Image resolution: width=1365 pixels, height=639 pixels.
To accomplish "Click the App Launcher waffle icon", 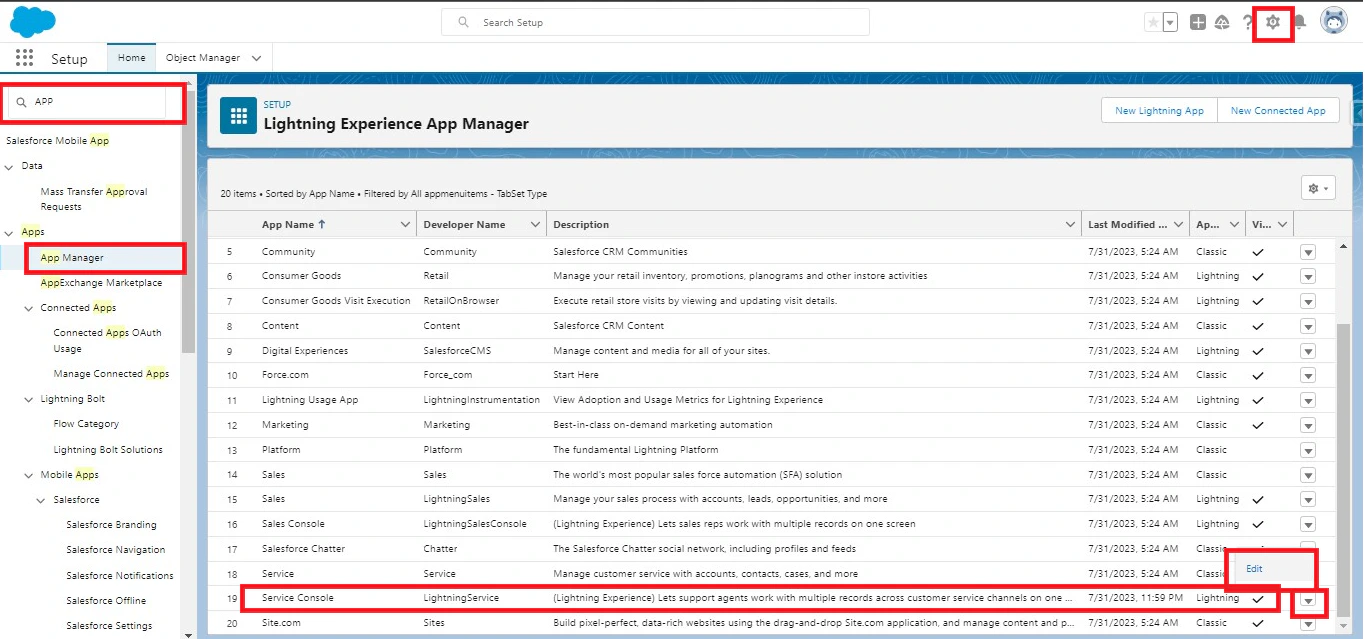I will coord(23,57).
